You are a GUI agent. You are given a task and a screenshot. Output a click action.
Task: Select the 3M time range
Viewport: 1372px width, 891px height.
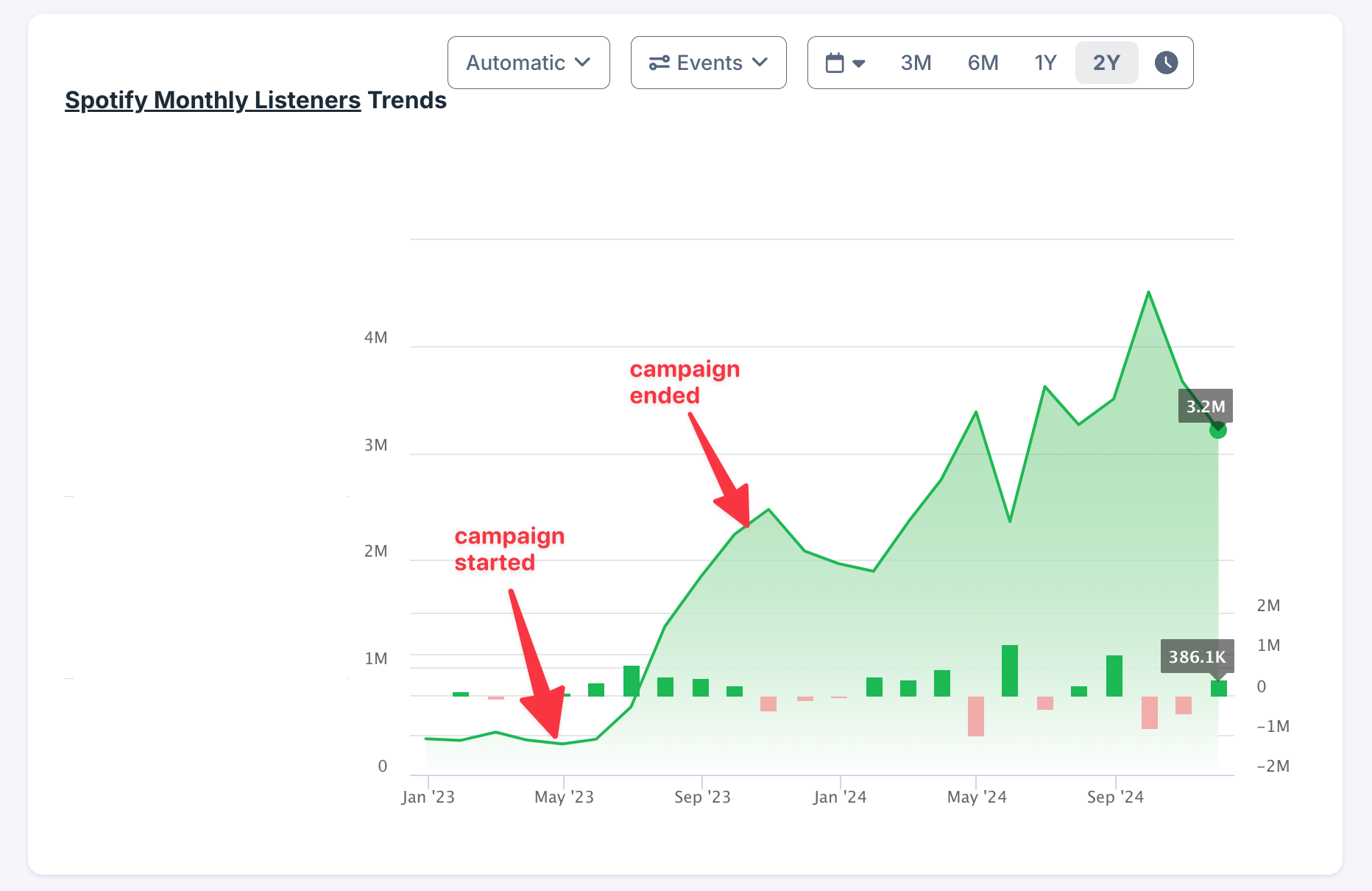coord(916,63)
